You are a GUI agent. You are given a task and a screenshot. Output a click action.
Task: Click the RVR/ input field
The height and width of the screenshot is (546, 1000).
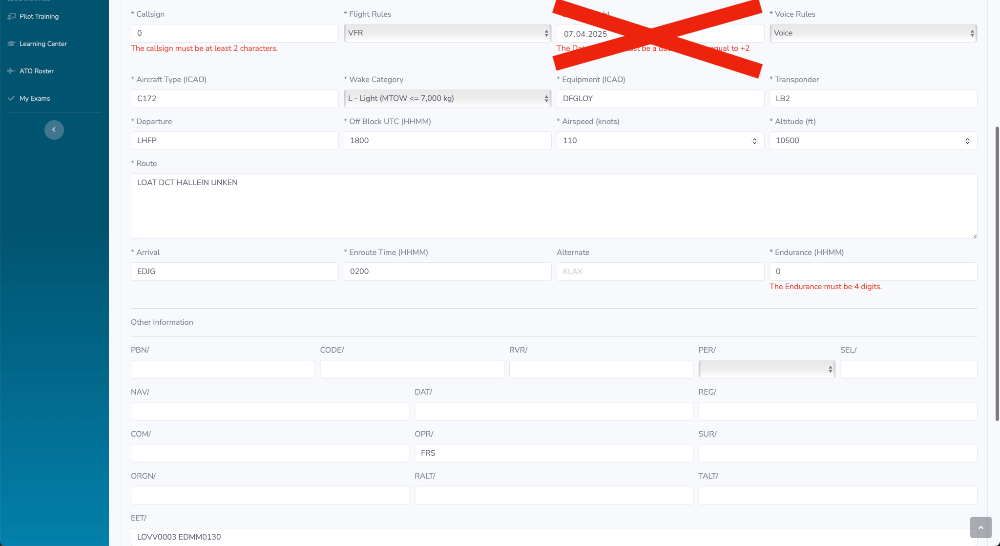coord(601,369)
